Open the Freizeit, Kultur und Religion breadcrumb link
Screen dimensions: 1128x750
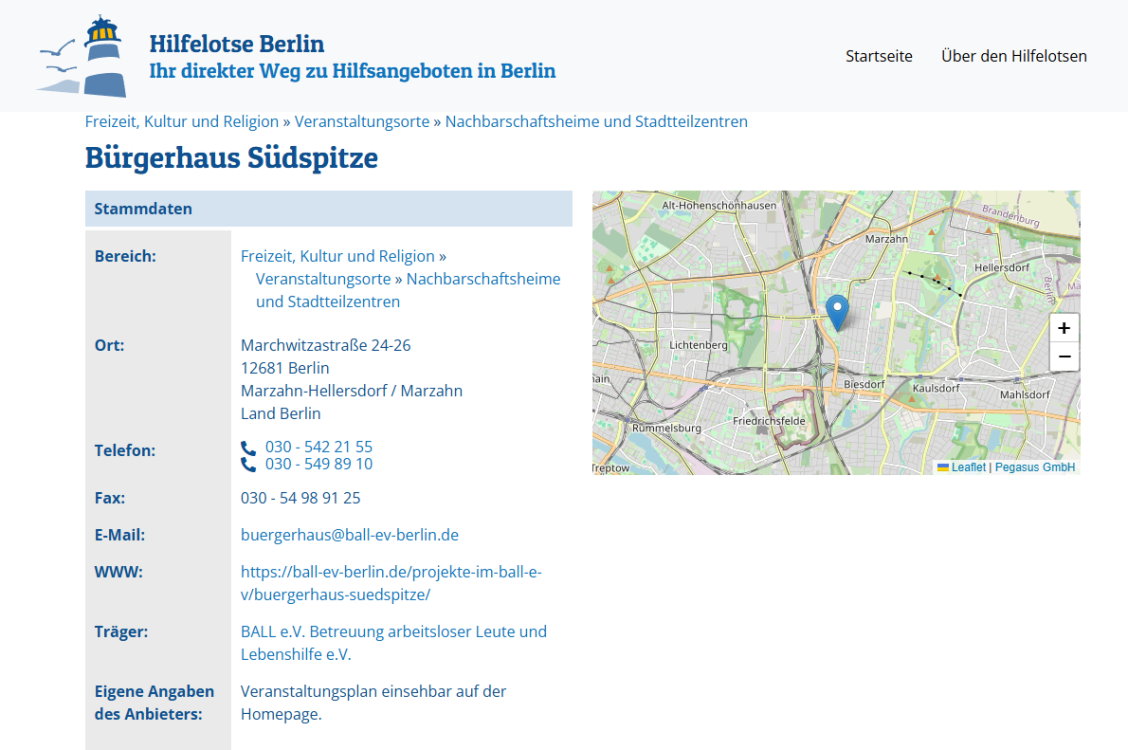point(180,121)
